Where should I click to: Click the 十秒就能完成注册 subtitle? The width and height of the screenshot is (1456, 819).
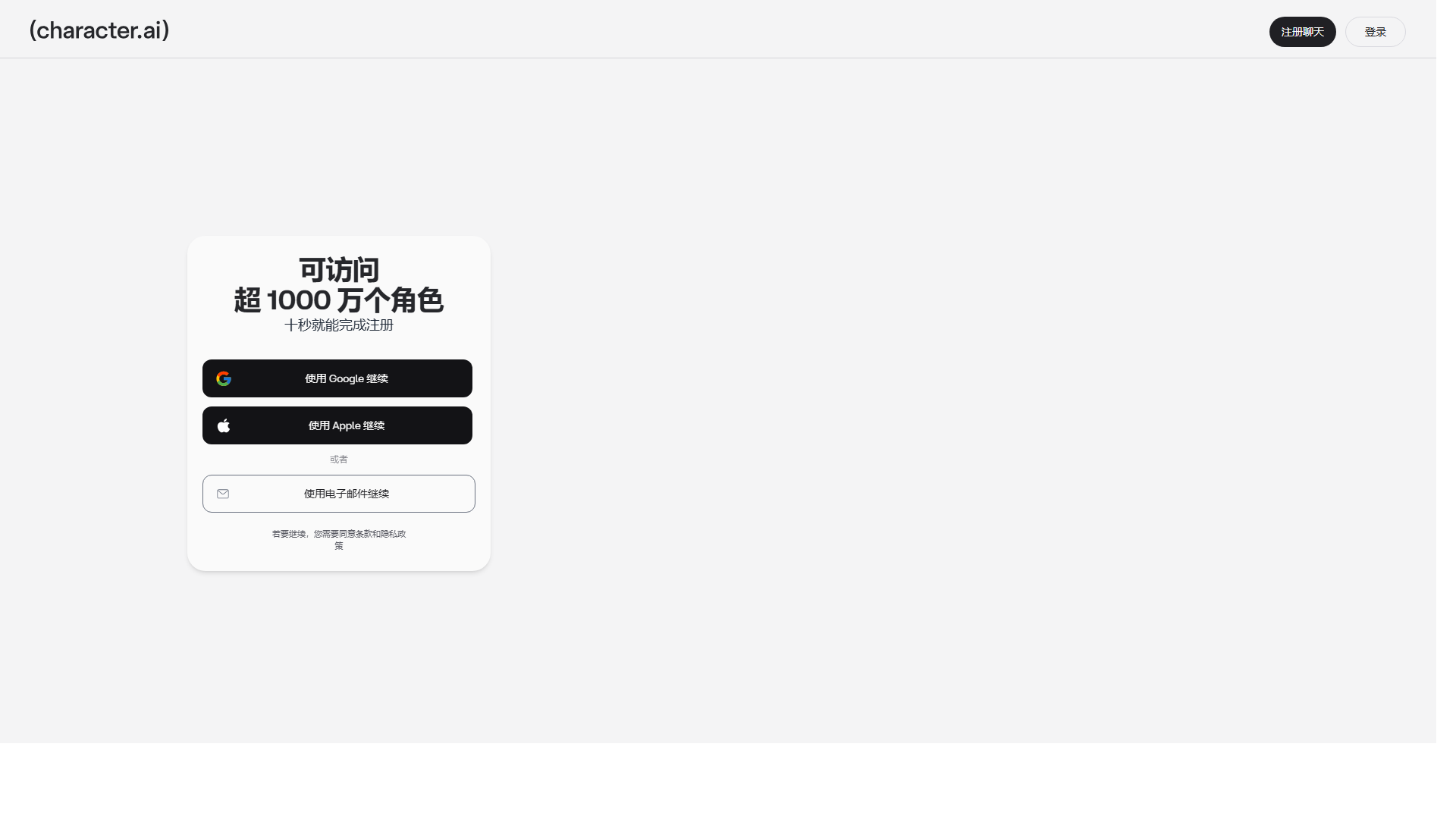(x=339, y=325)
